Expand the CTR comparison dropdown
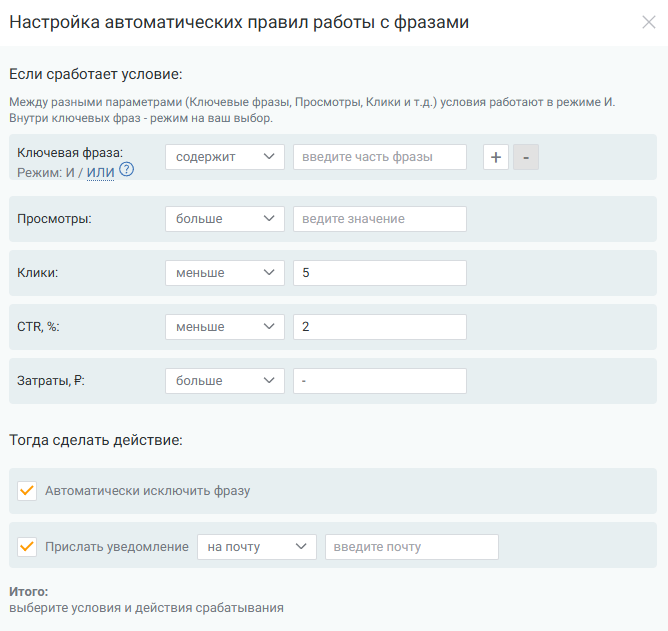The height and width of the screenshot is (631, 668). (225, 327)
